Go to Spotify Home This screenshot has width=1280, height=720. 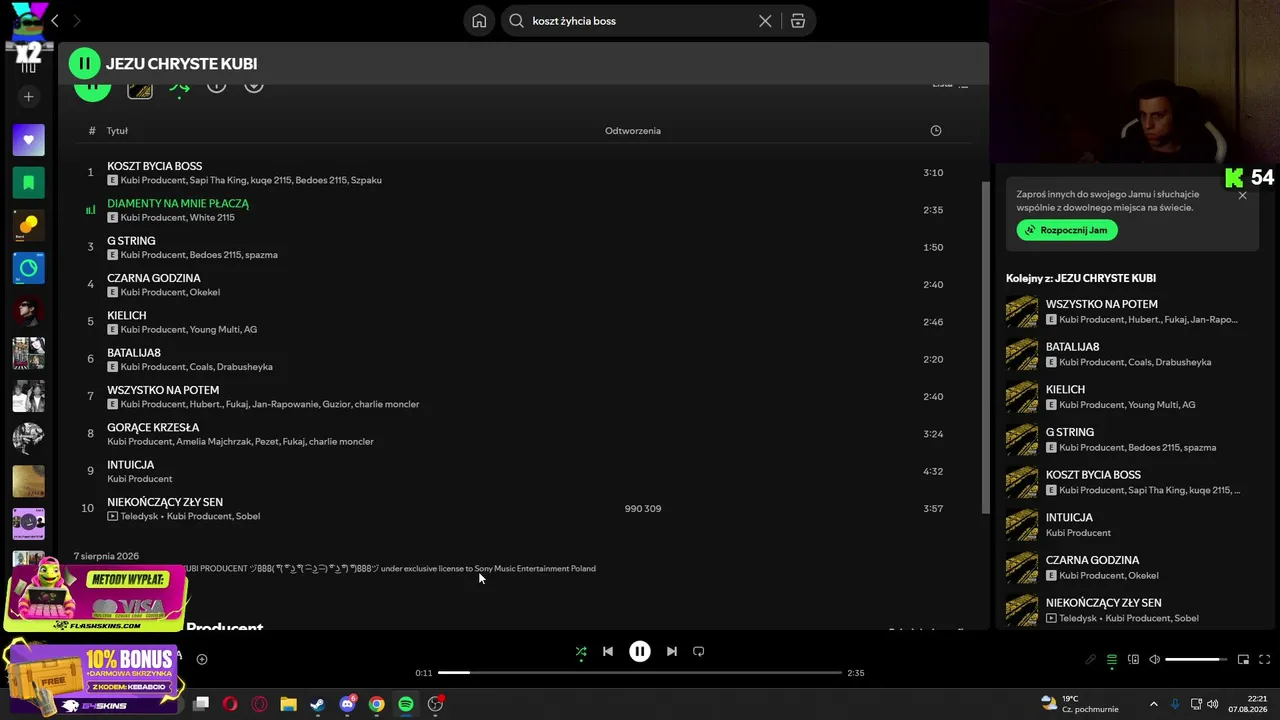479,21
